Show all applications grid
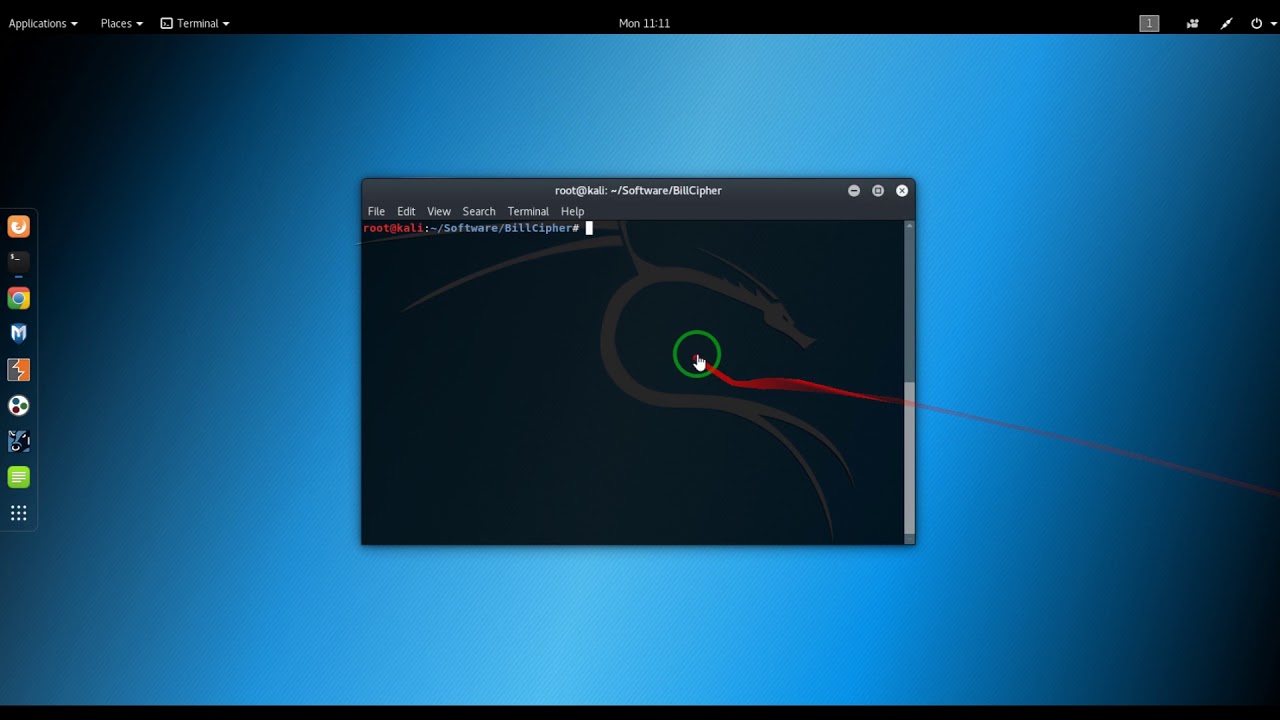1280x720 pixels. pos(18,513)
